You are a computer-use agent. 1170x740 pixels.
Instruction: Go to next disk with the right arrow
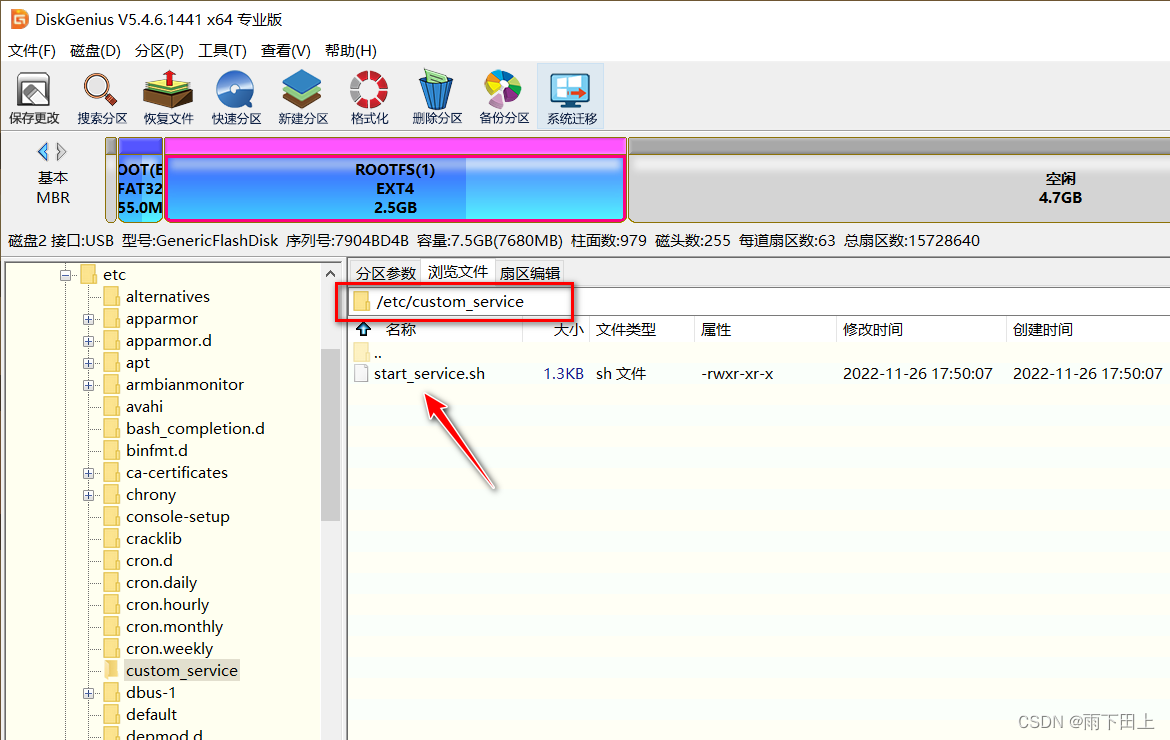pyautogui.click(x=61, y=151)
